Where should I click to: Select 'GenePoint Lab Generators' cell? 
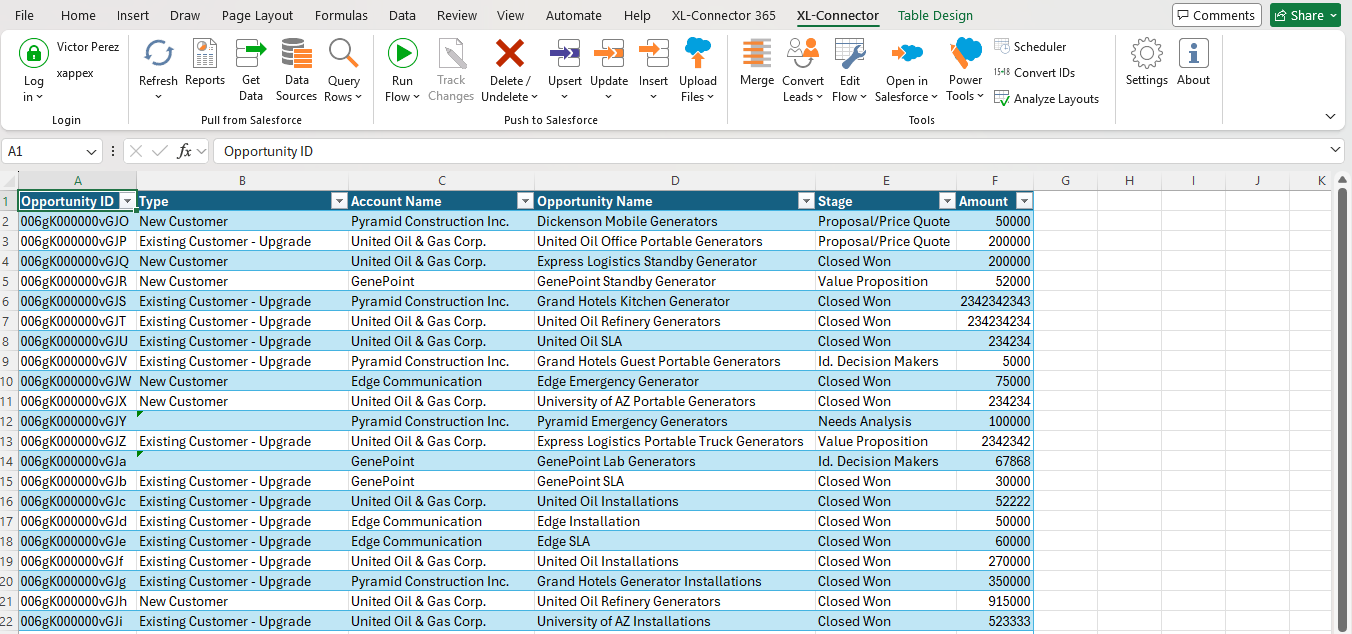(675, 461)
